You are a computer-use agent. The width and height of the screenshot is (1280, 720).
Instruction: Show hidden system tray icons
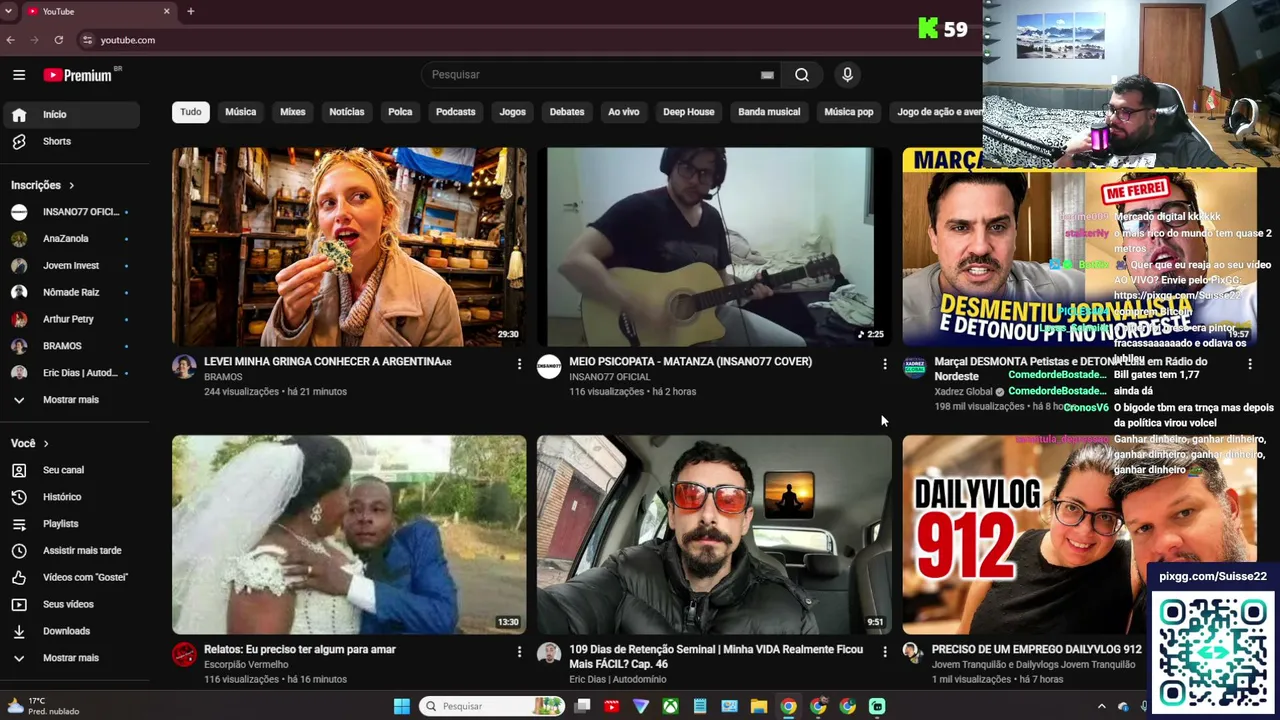[1102, 706]
